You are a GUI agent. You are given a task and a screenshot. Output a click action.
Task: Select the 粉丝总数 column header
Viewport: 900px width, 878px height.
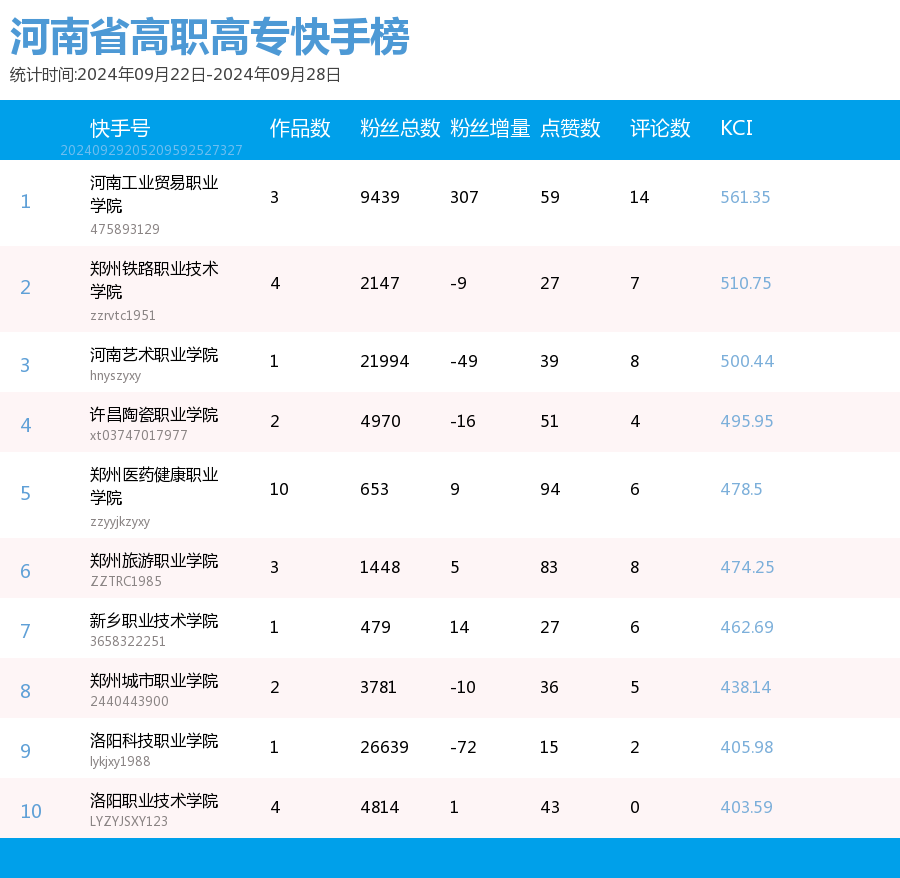pyautogui.click(x=400, y=128)
